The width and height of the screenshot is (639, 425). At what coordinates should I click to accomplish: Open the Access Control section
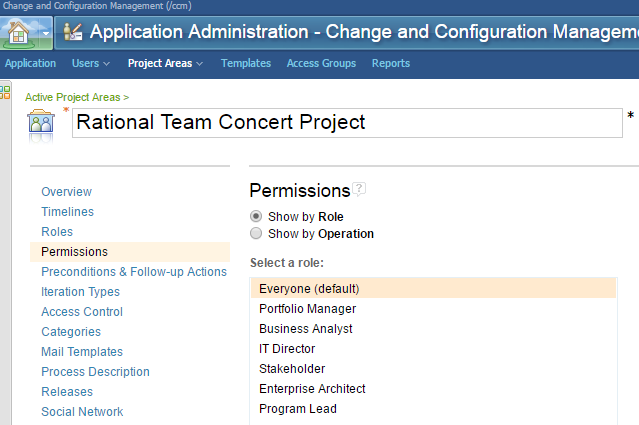pyautogui.click(x=80, y=312)
